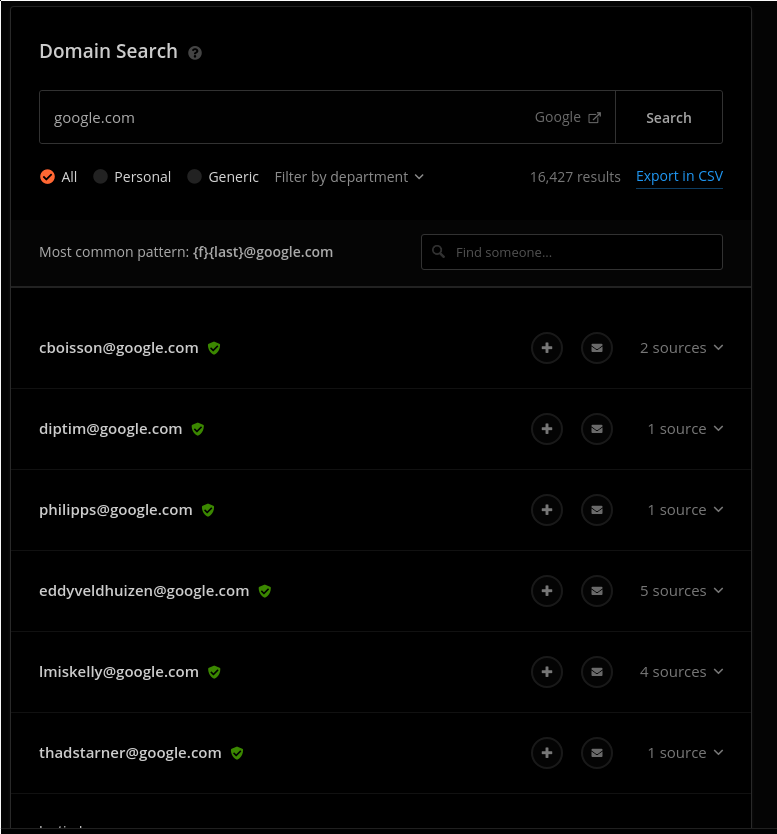Click the {f}{last}@google.com pattern text
777x834 pixels.
point(263,252)
